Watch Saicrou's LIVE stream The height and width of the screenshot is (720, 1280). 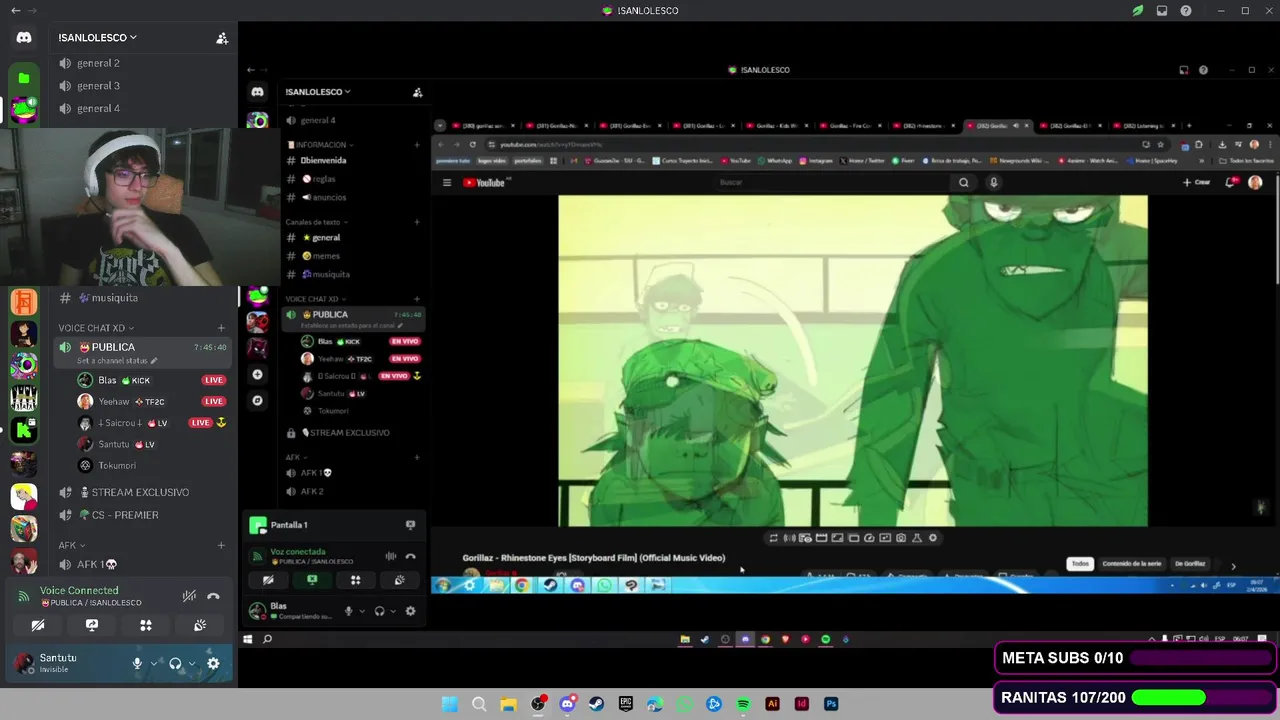tap(201, 423)
